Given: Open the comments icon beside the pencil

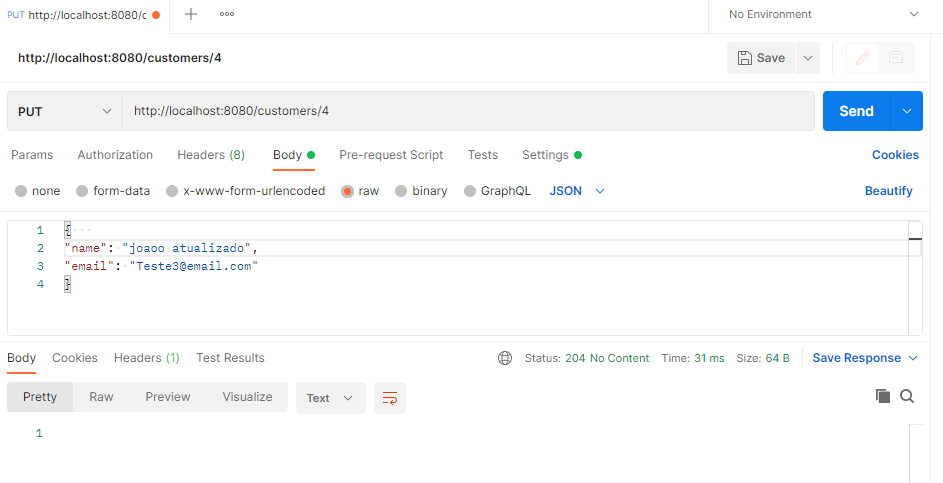Looking at the screenshot, I should [896, 58].
